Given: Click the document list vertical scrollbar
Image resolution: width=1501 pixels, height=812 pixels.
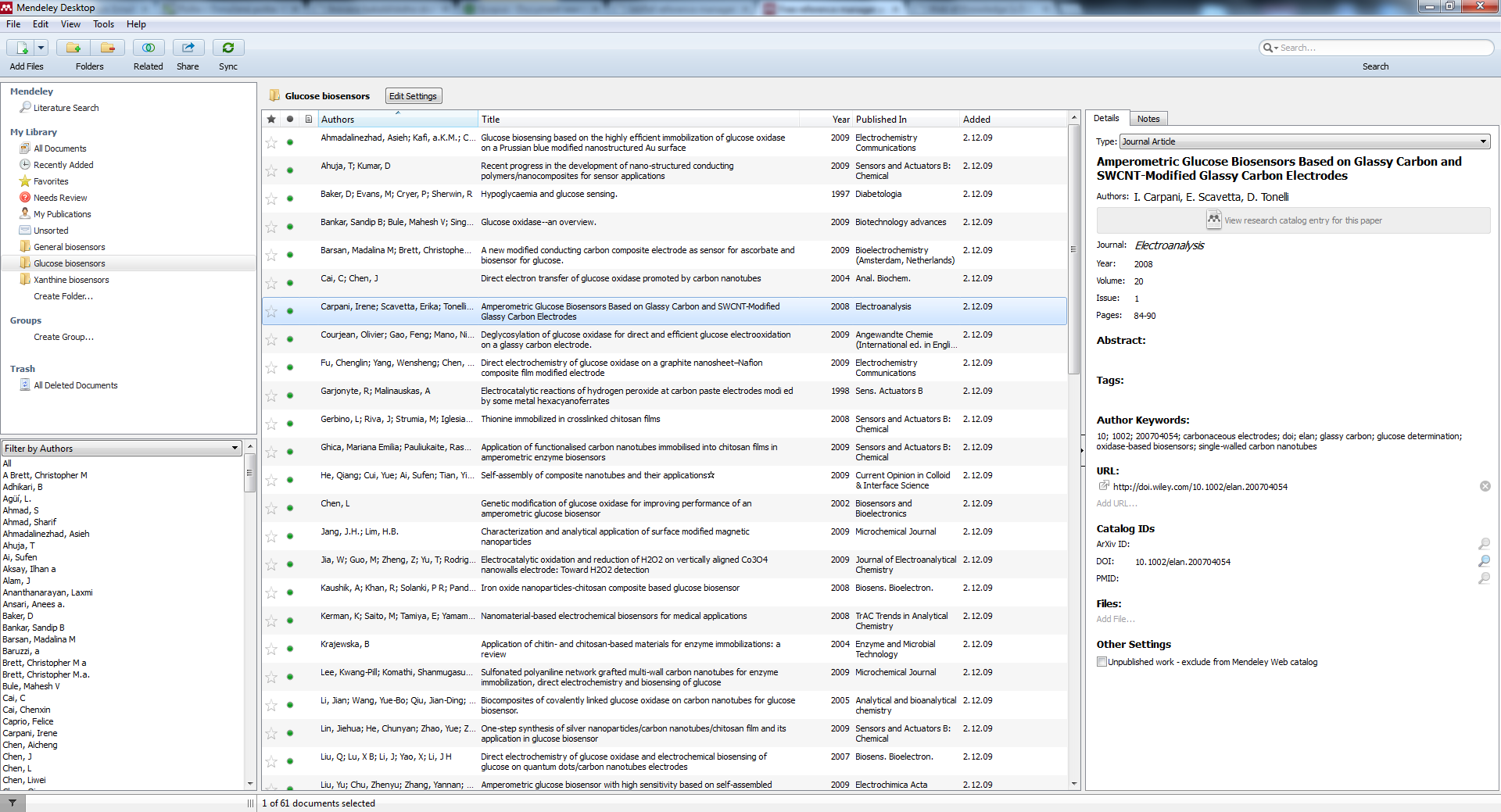Looking at the screenshot, I should pos(1073,250).
